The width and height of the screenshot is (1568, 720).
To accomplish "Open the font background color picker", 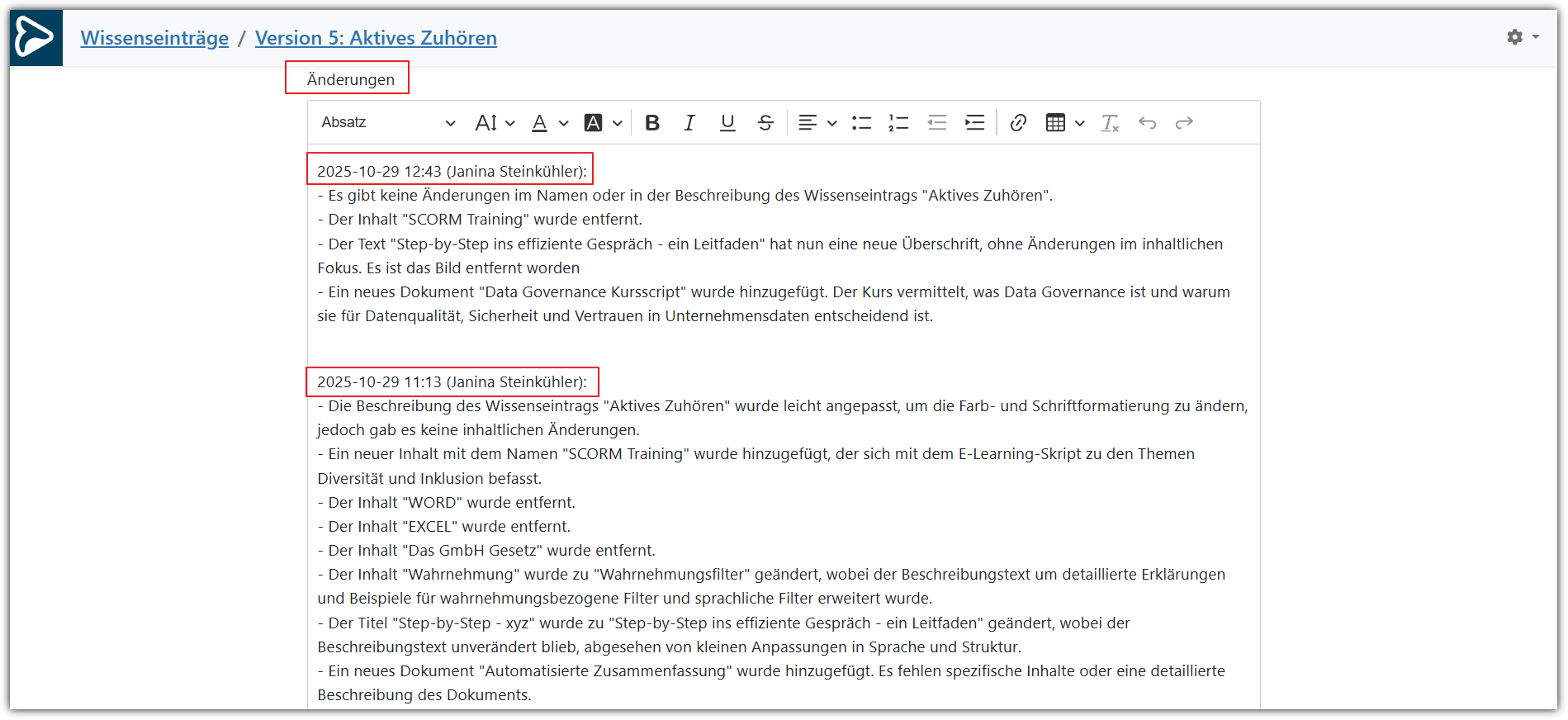I will coord(603,123).
